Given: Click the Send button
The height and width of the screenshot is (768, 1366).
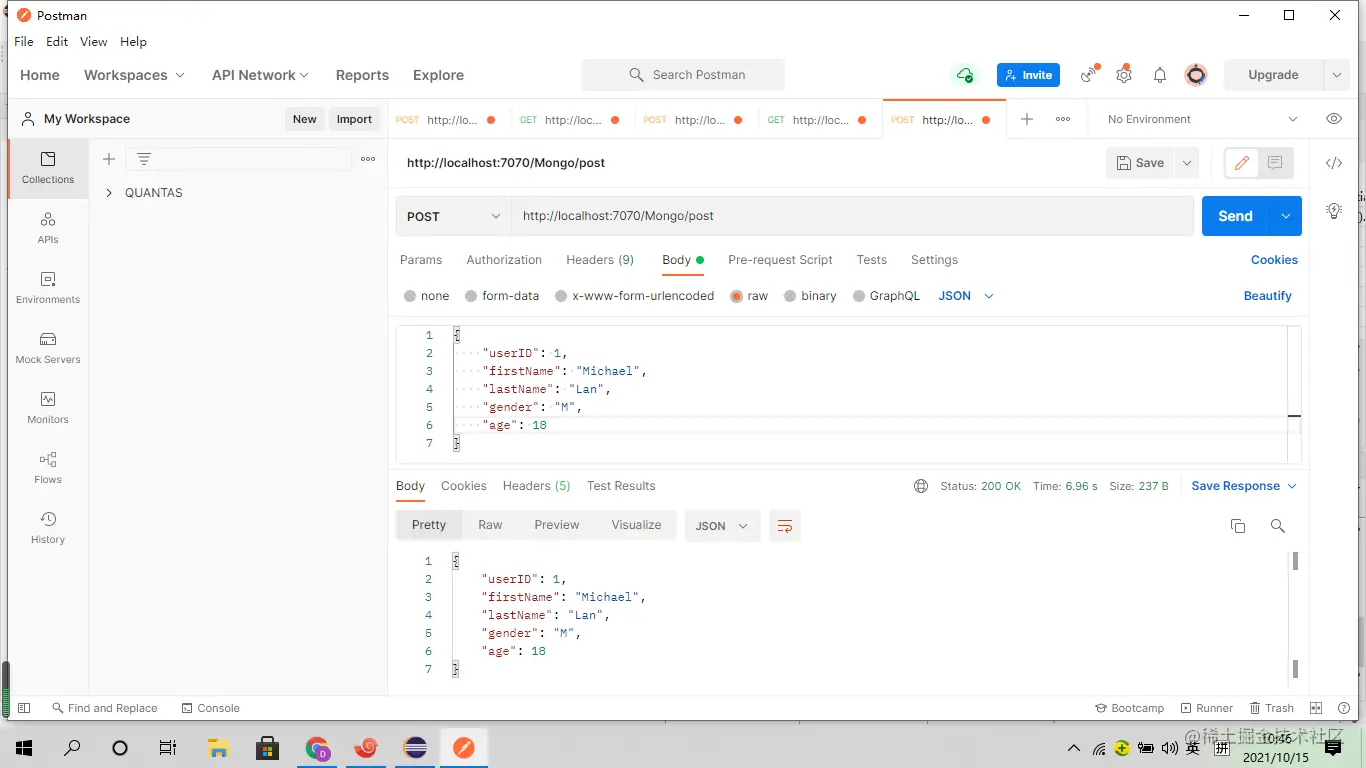Looking at the screenshot, I should pyautogui.click(x=1236, y=216).
